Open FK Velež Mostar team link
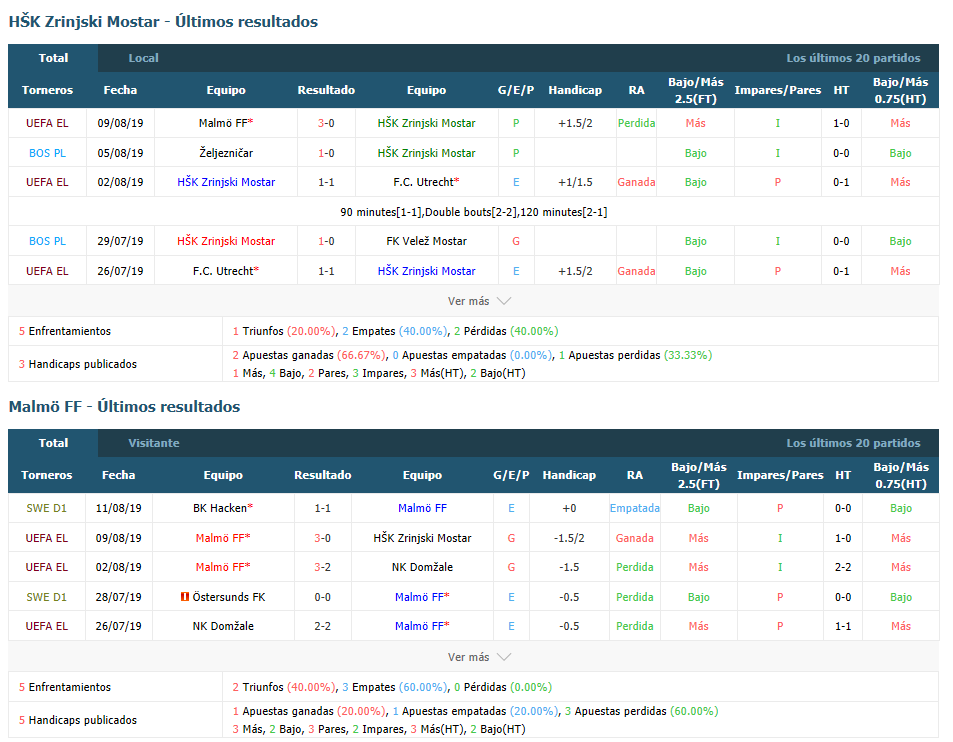Image resolution: width=953 pixels, height=742 pixels. 426,241
